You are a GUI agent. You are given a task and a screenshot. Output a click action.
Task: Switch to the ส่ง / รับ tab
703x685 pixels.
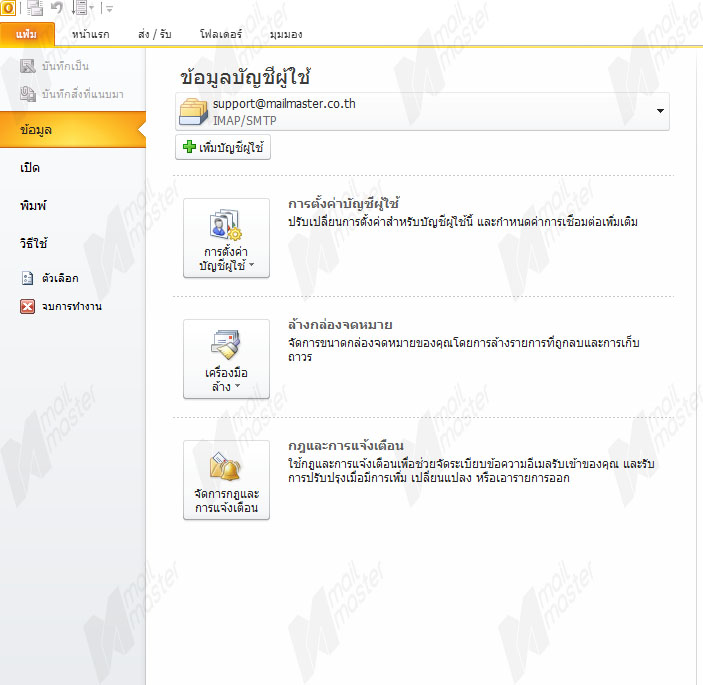(155, 34)
